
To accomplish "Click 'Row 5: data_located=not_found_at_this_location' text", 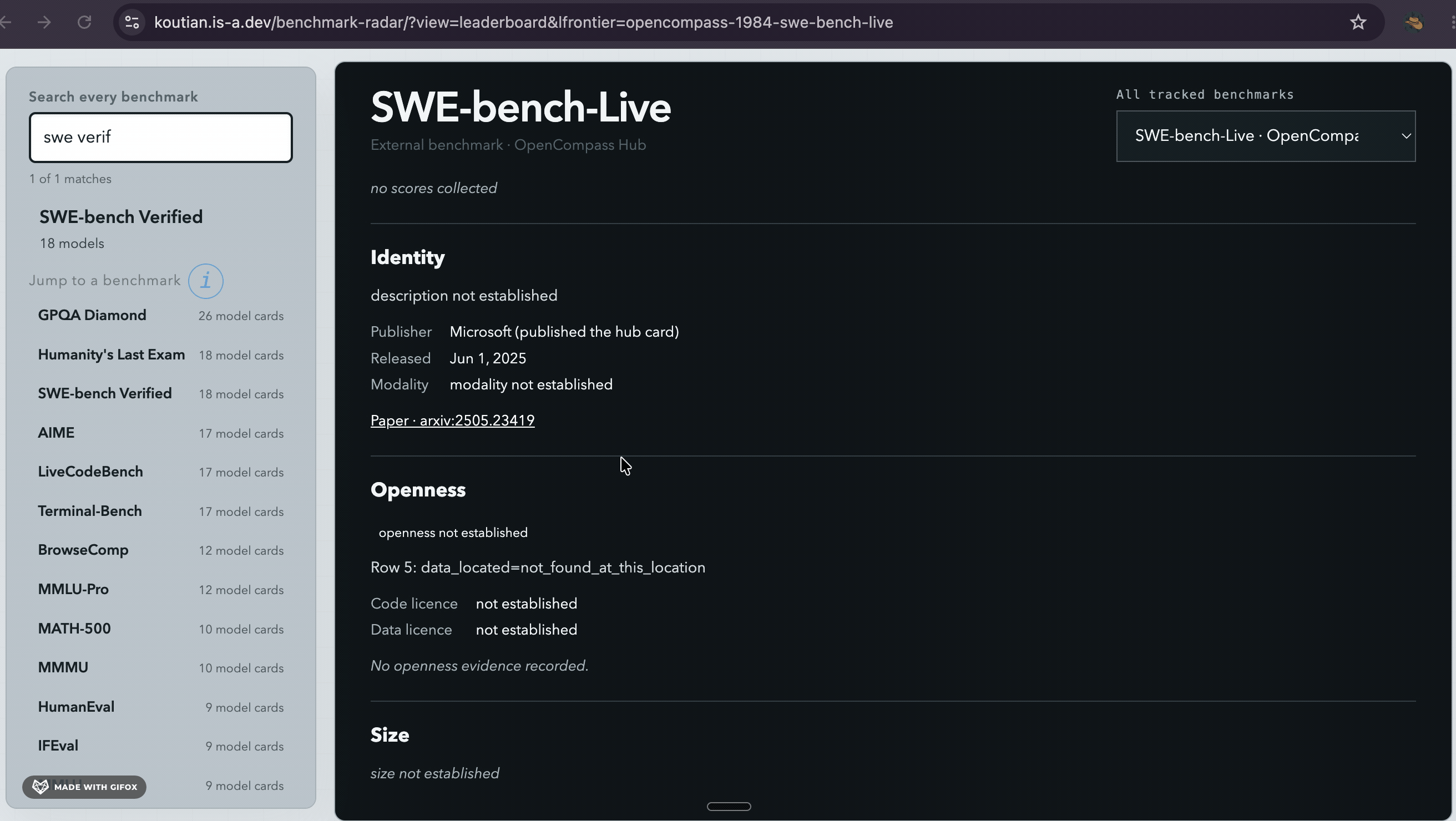I will click(x=538, y=567).
